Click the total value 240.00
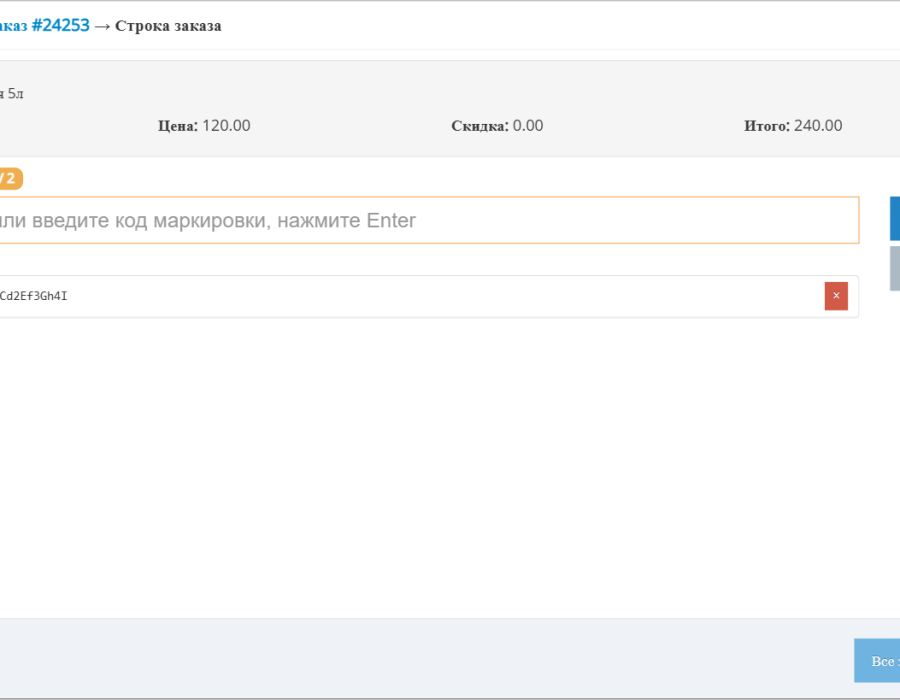This screenshot has width=900, height=700. coord(818,126)
